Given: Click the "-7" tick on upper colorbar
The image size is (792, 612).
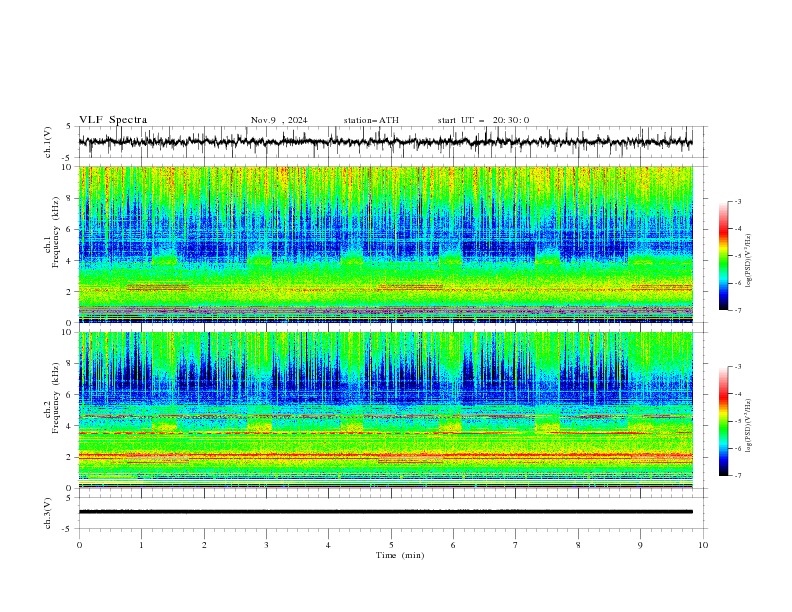Looking at the screenshot, I should point(737,310).
